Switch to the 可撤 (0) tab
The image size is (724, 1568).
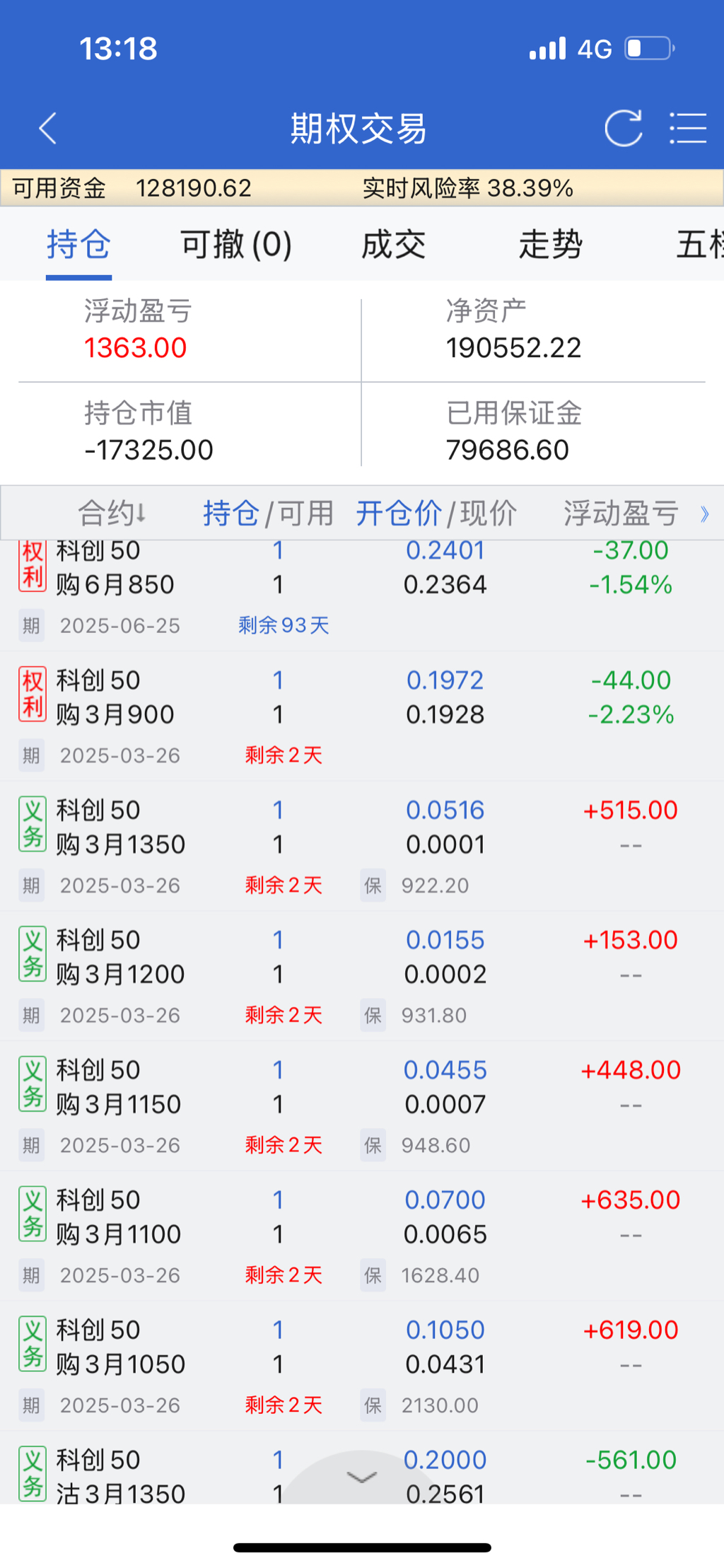(235, 245)
